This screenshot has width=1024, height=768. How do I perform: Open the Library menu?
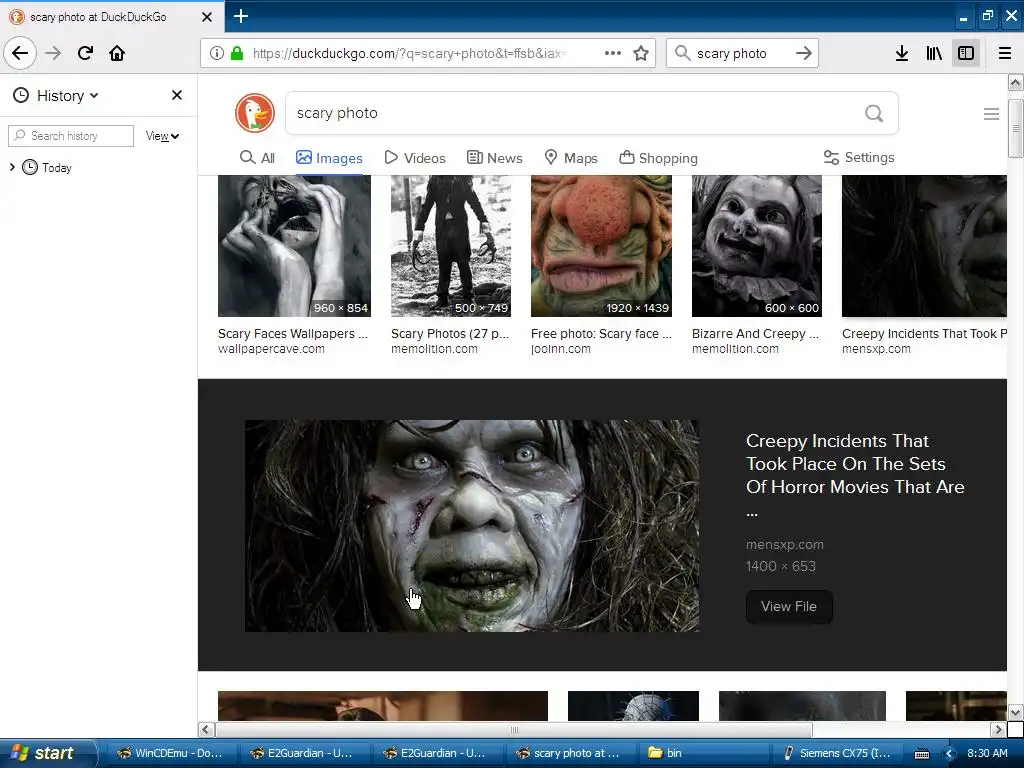[934, 53]
